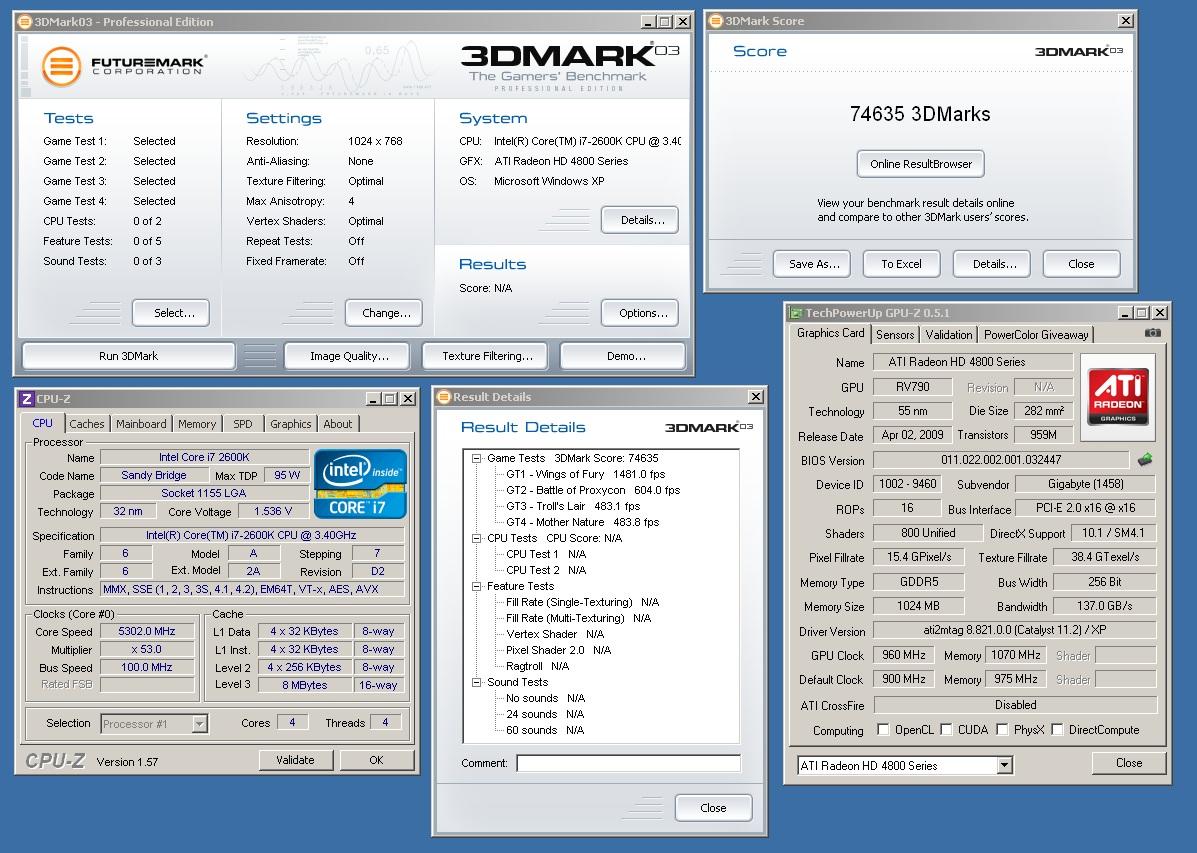
Task: Click the 3DMark03 main window title icon
Action: pos(24,21)
